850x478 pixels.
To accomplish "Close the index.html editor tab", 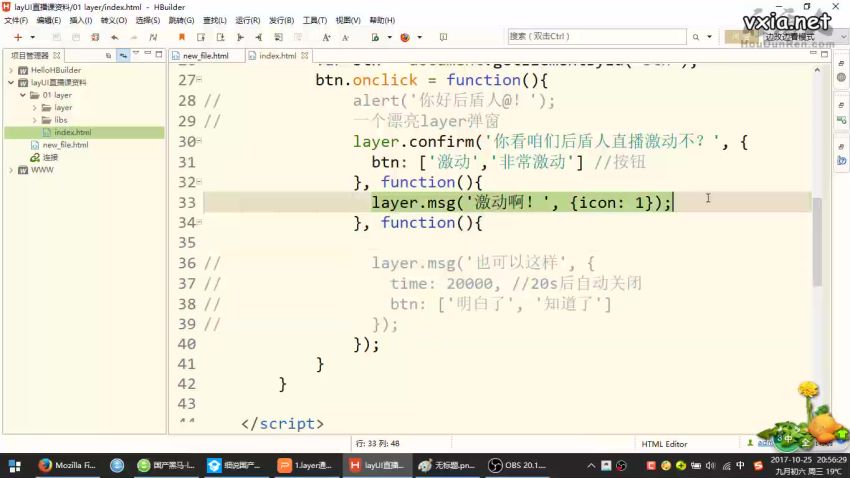I will pos(305,55).
